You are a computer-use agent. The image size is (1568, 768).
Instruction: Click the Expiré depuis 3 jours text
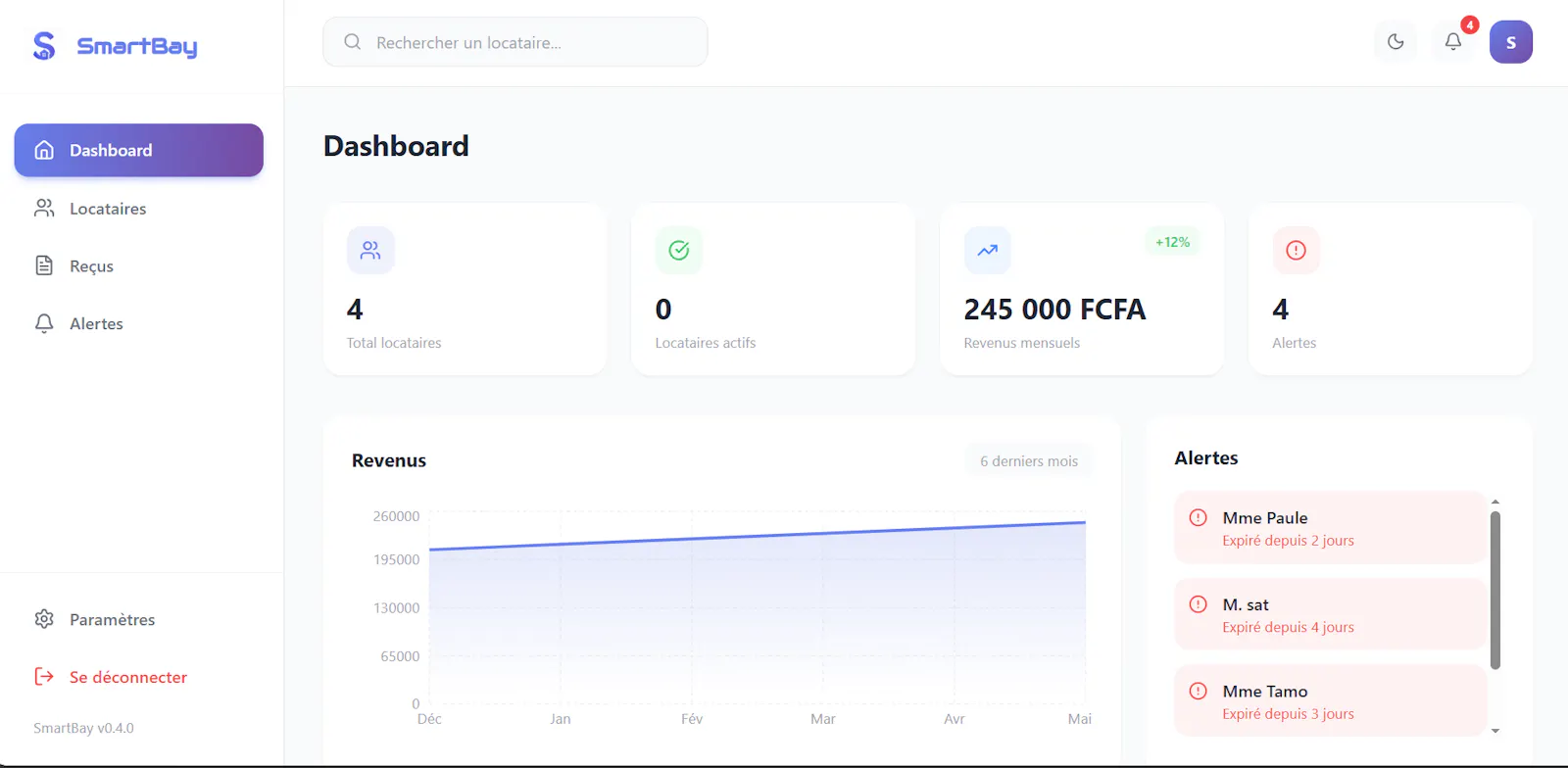(x=1288, y=714)
